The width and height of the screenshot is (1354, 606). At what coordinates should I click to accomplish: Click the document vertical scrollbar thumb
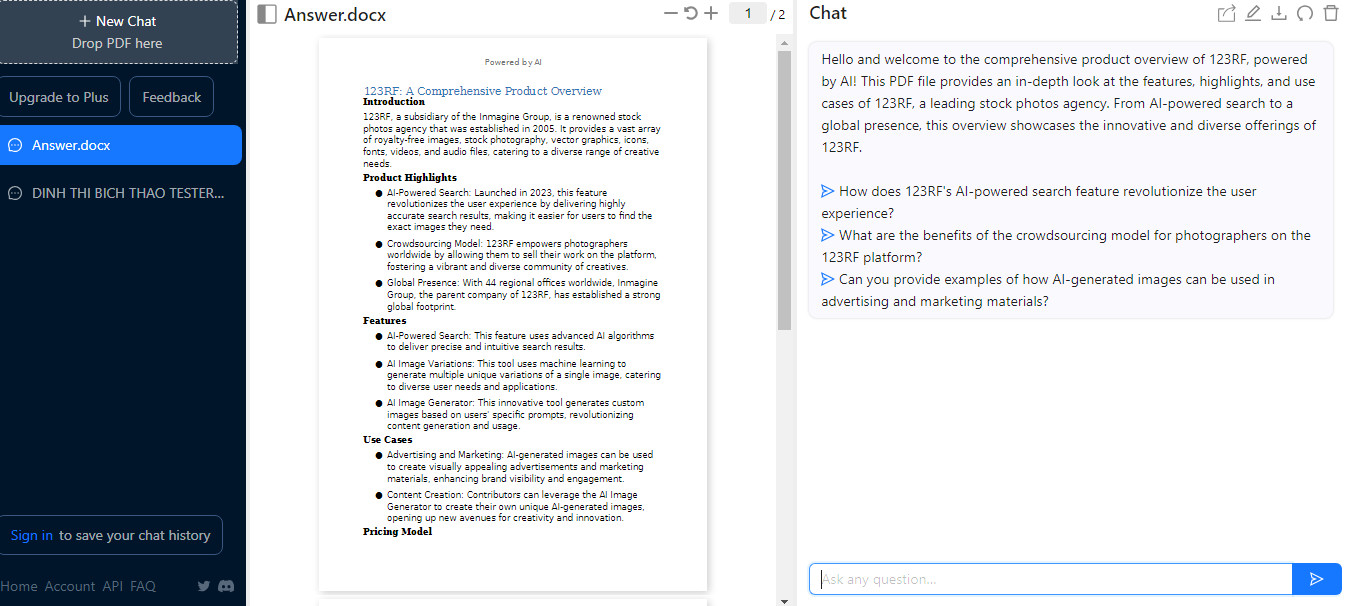[784, 190]
